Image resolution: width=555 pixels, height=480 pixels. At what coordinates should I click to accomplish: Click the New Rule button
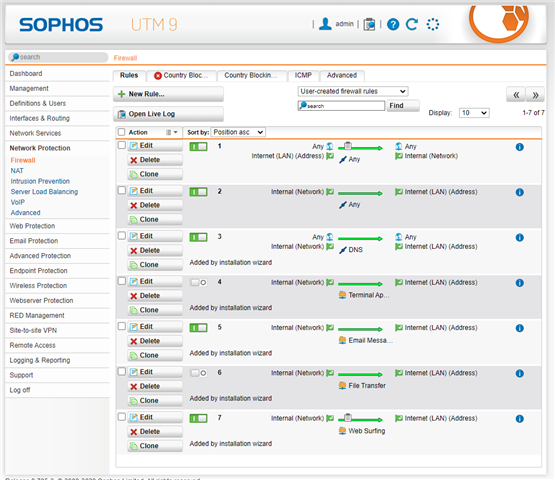click(x=168, y=94)
